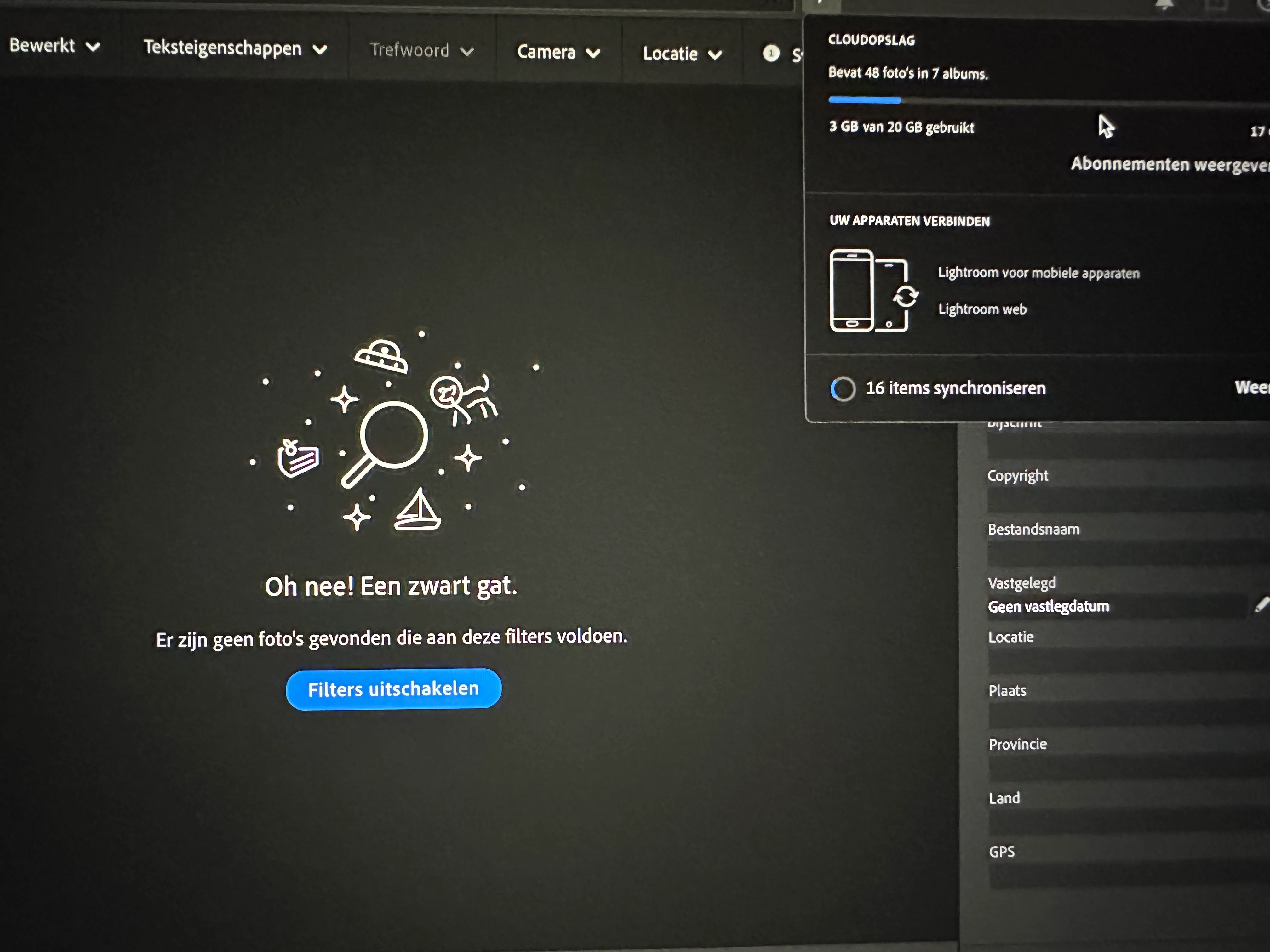Click the Filters uitschakelen button

[393, 688]
